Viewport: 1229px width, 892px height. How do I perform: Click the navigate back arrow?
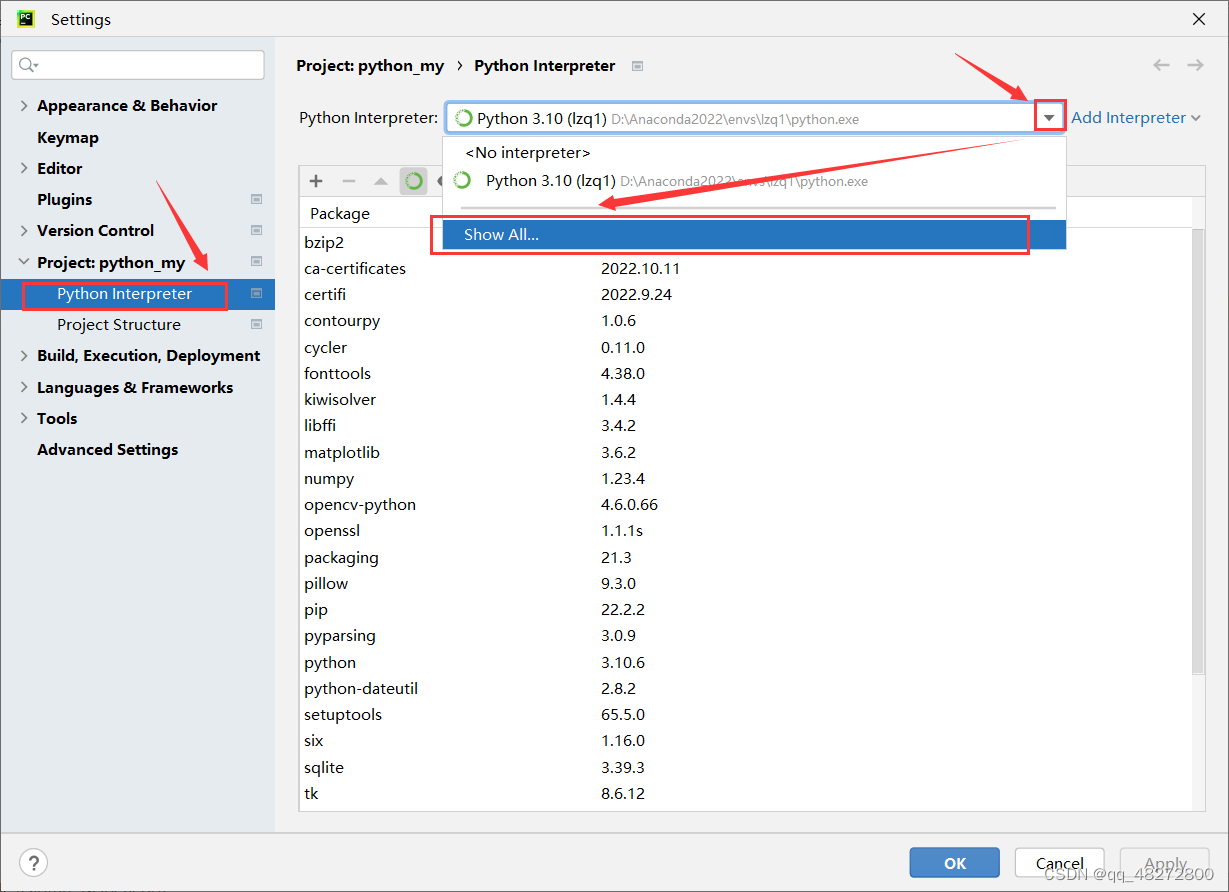[x=1161, y=65]
